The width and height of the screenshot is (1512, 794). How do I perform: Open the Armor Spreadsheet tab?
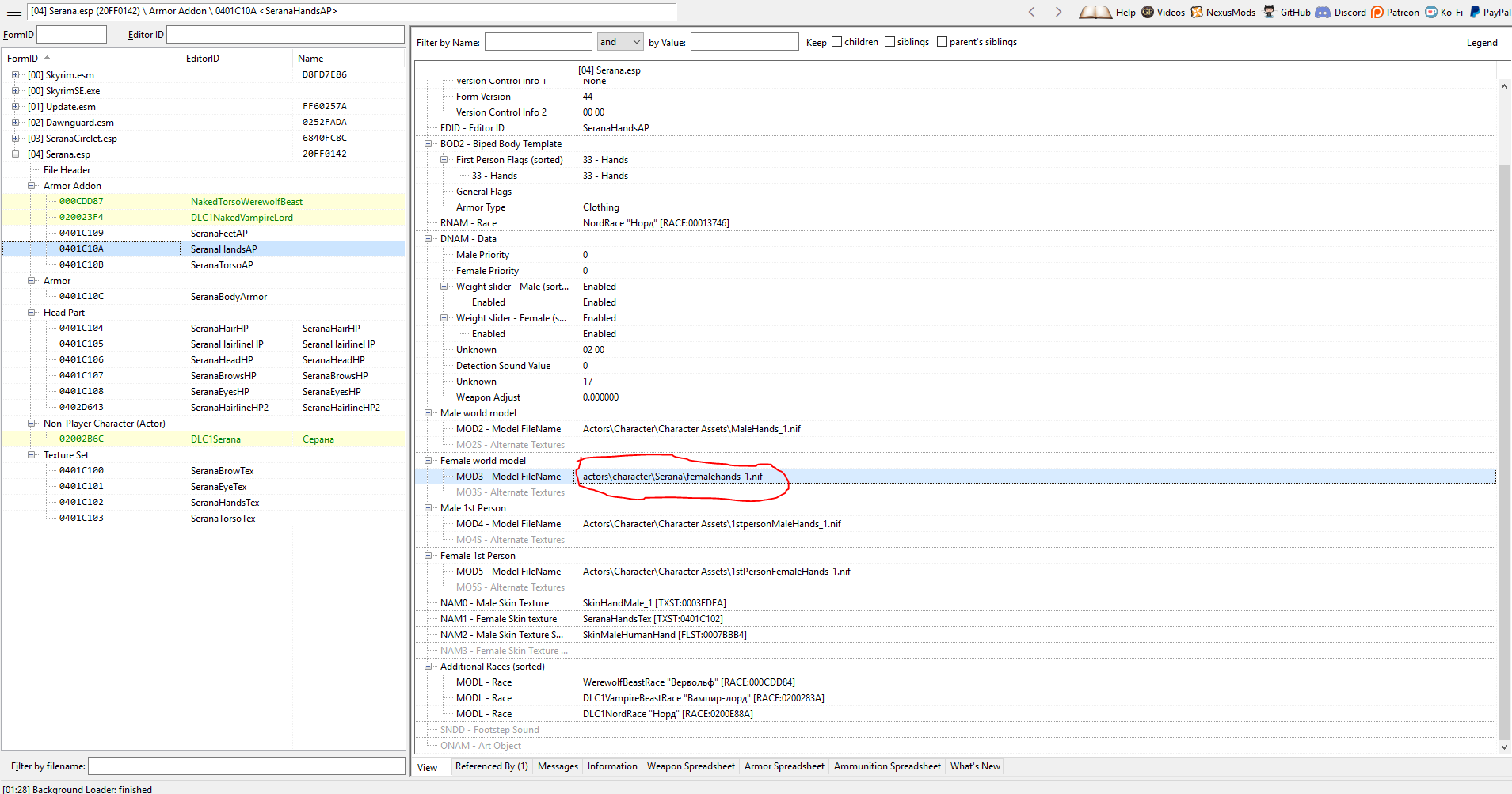[x=783, y=766]
